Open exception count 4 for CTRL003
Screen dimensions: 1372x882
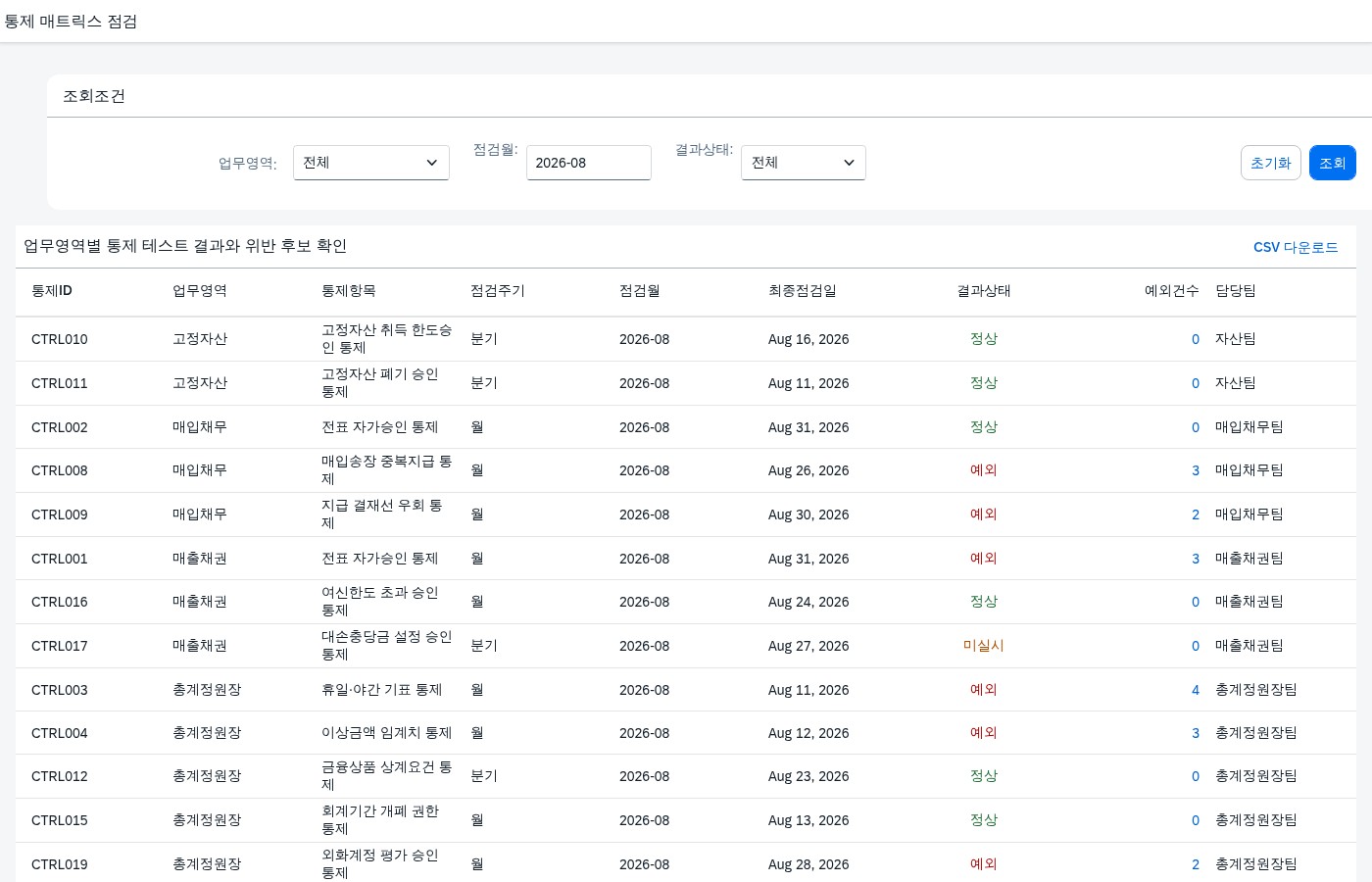[x=1196, y=690]
